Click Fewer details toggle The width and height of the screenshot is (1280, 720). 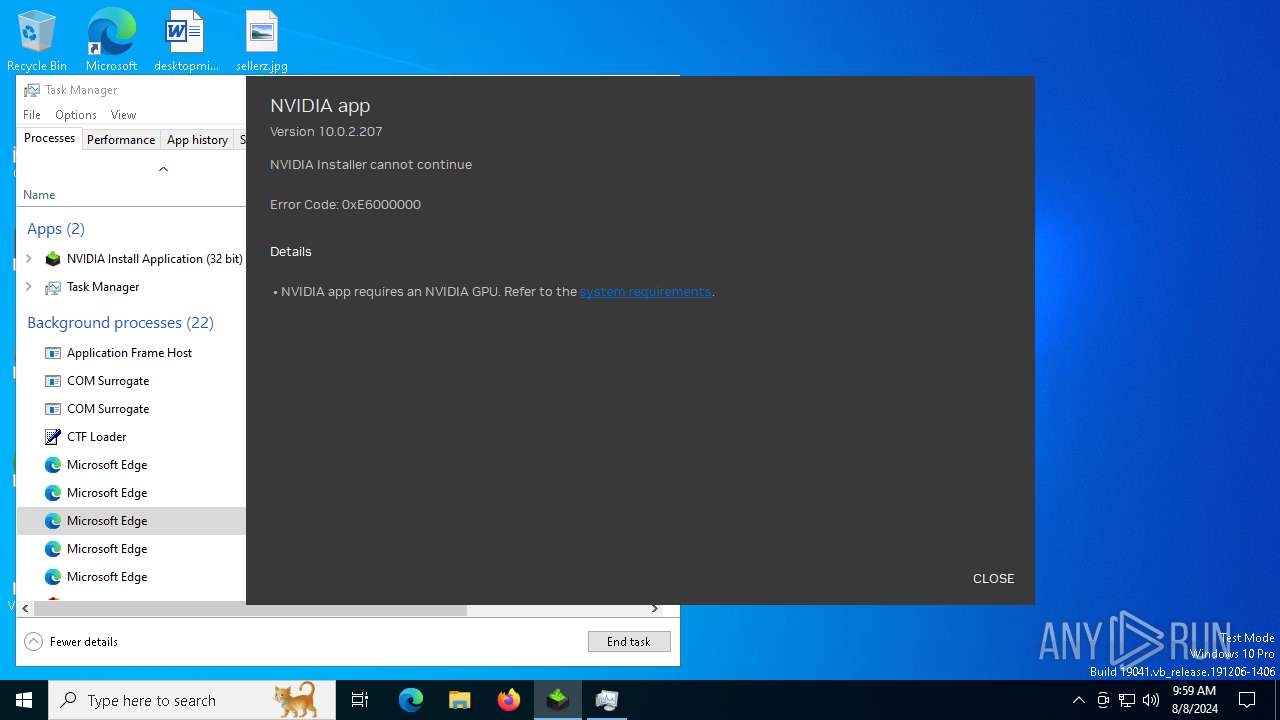coord(71,642)
